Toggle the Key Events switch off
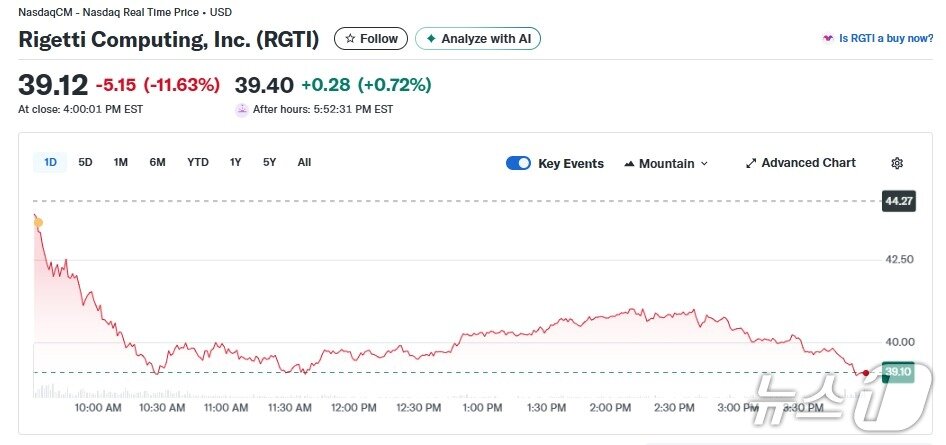 518,163
